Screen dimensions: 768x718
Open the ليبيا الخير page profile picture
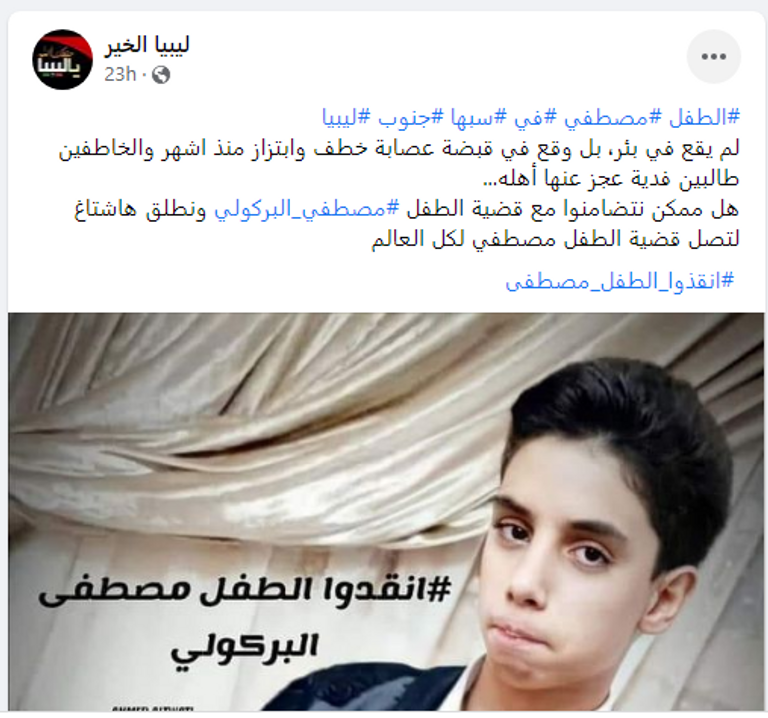62,59
